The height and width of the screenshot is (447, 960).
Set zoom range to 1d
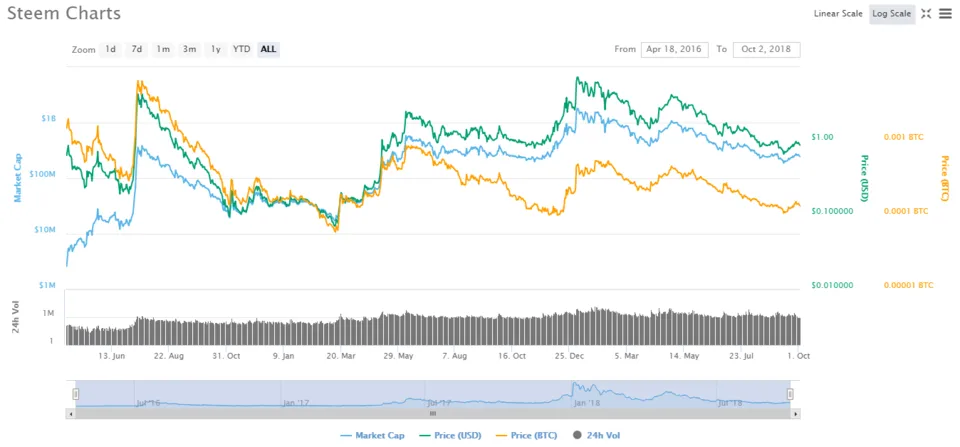(110, 49)
